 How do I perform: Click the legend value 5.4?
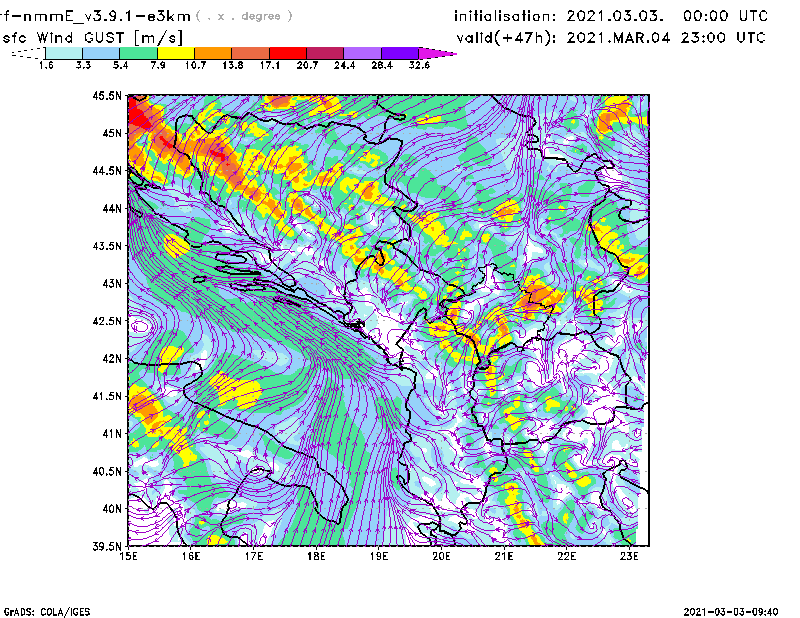[120, 65]
